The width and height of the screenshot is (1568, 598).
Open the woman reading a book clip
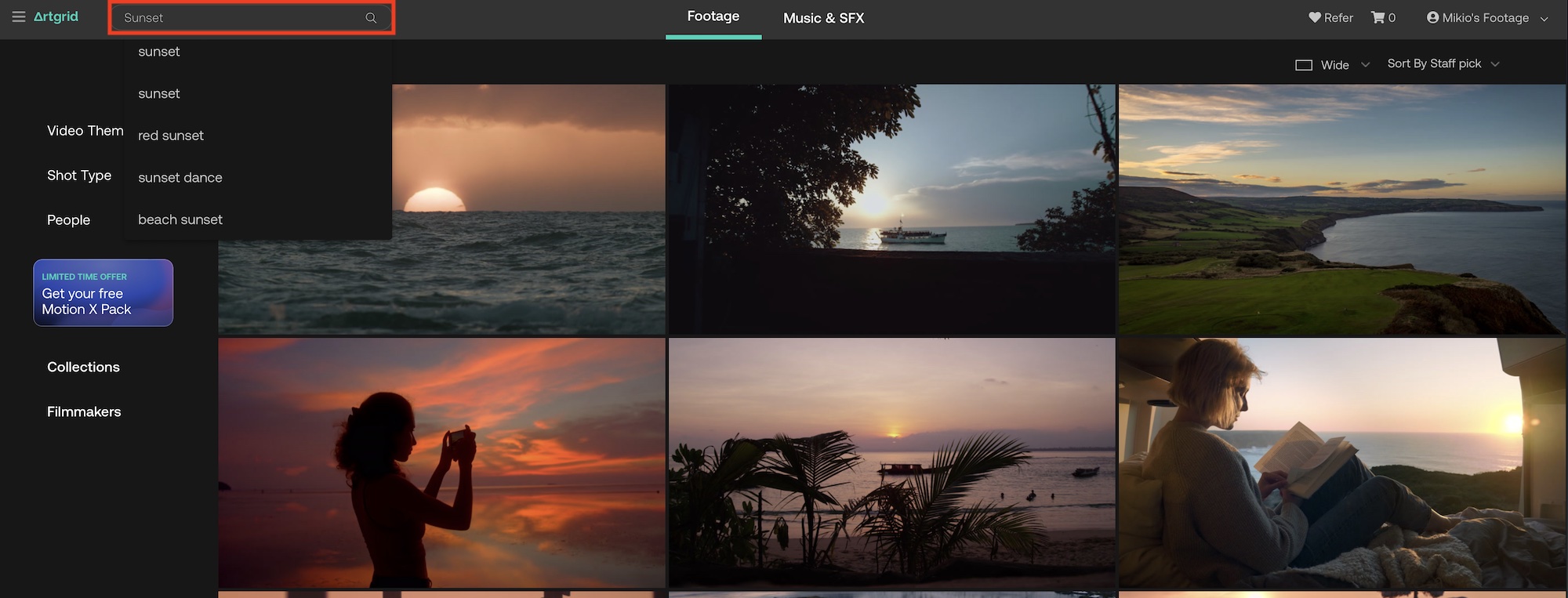(x=1341, y=463)
